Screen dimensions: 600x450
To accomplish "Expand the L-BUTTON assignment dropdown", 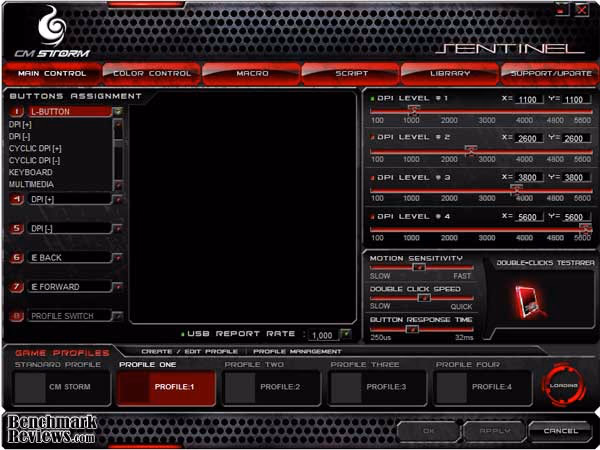I will click(118, 112).
